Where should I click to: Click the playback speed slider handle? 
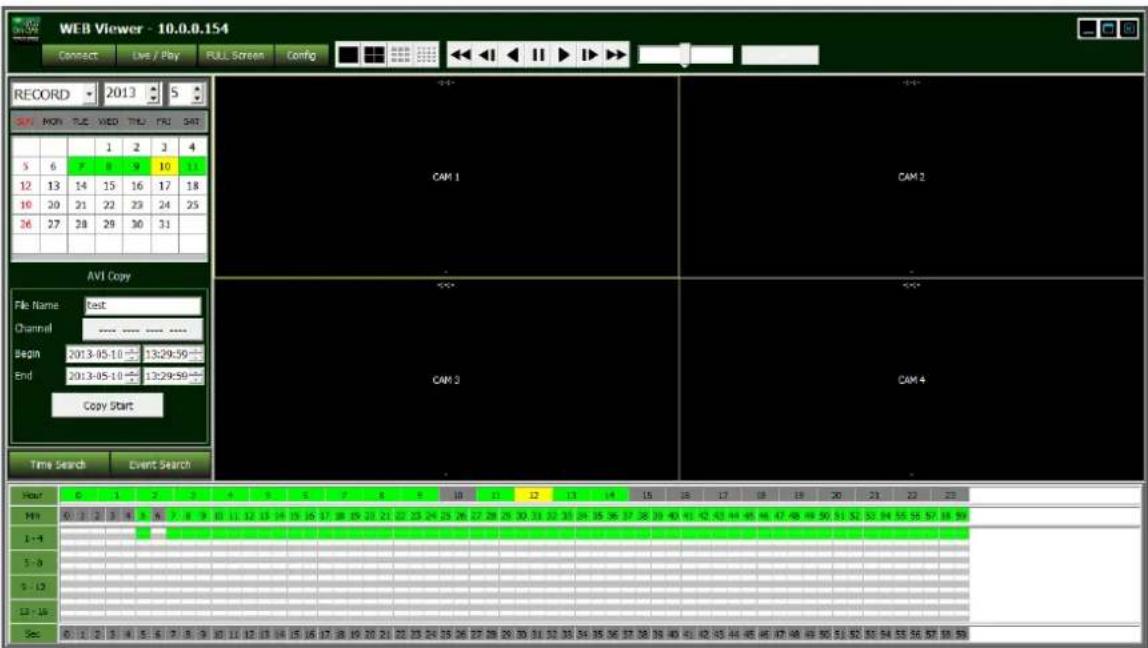(x=685, y=55)
